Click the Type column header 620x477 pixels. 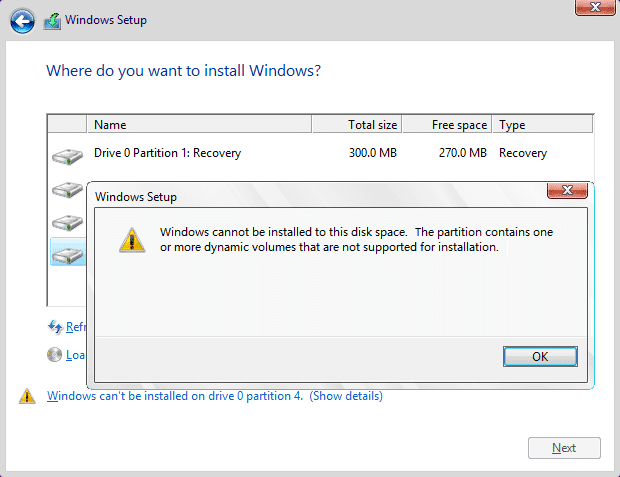(543, 125)
